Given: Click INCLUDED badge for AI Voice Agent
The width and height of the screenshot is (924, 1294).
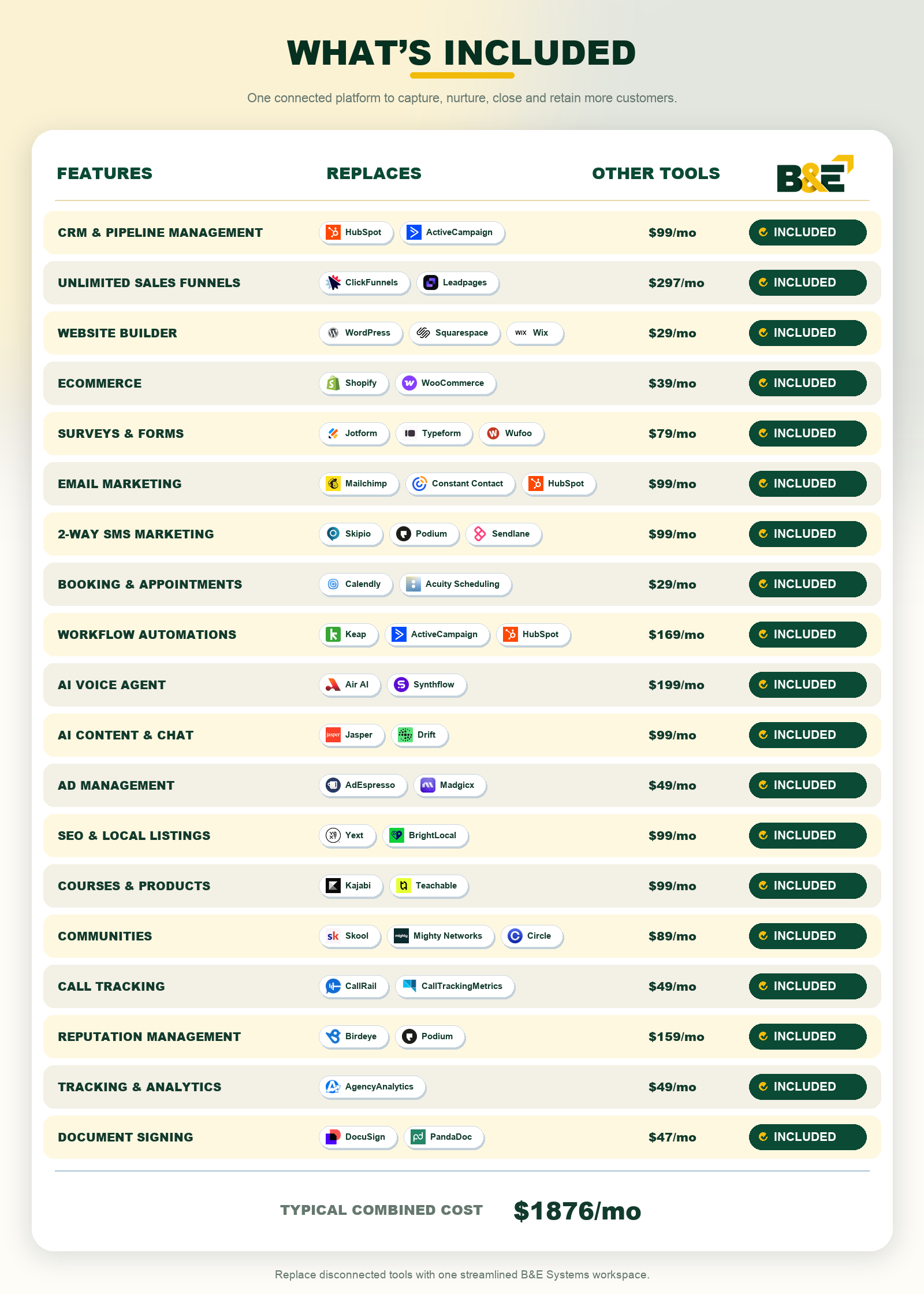Looking at the screenshot, I should 807,685.
